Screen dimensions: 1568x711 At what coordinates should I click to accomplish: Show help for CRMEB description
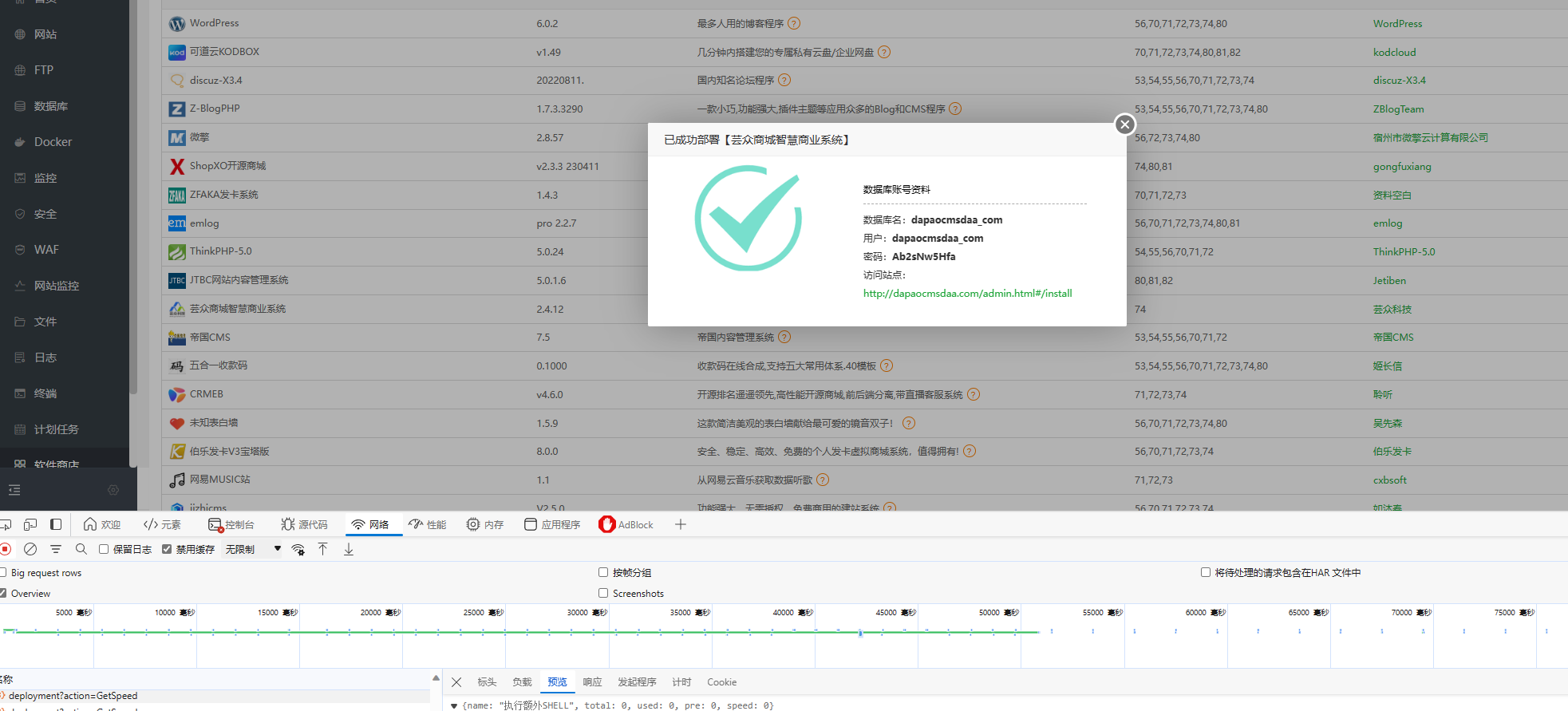point(974,394)
